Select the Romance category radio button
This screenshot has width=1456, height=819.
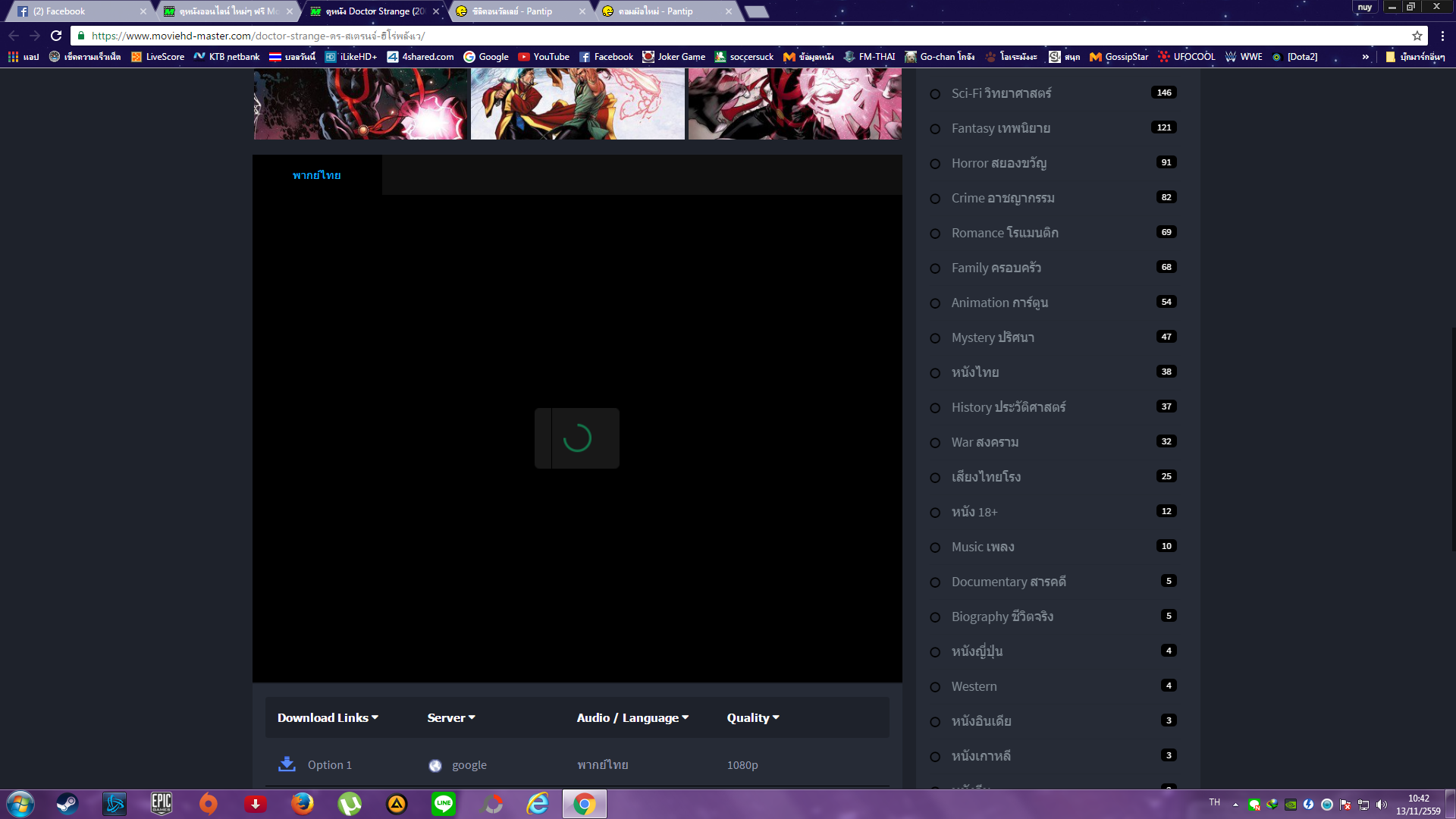pyautogui.click(x=935, y=234)
